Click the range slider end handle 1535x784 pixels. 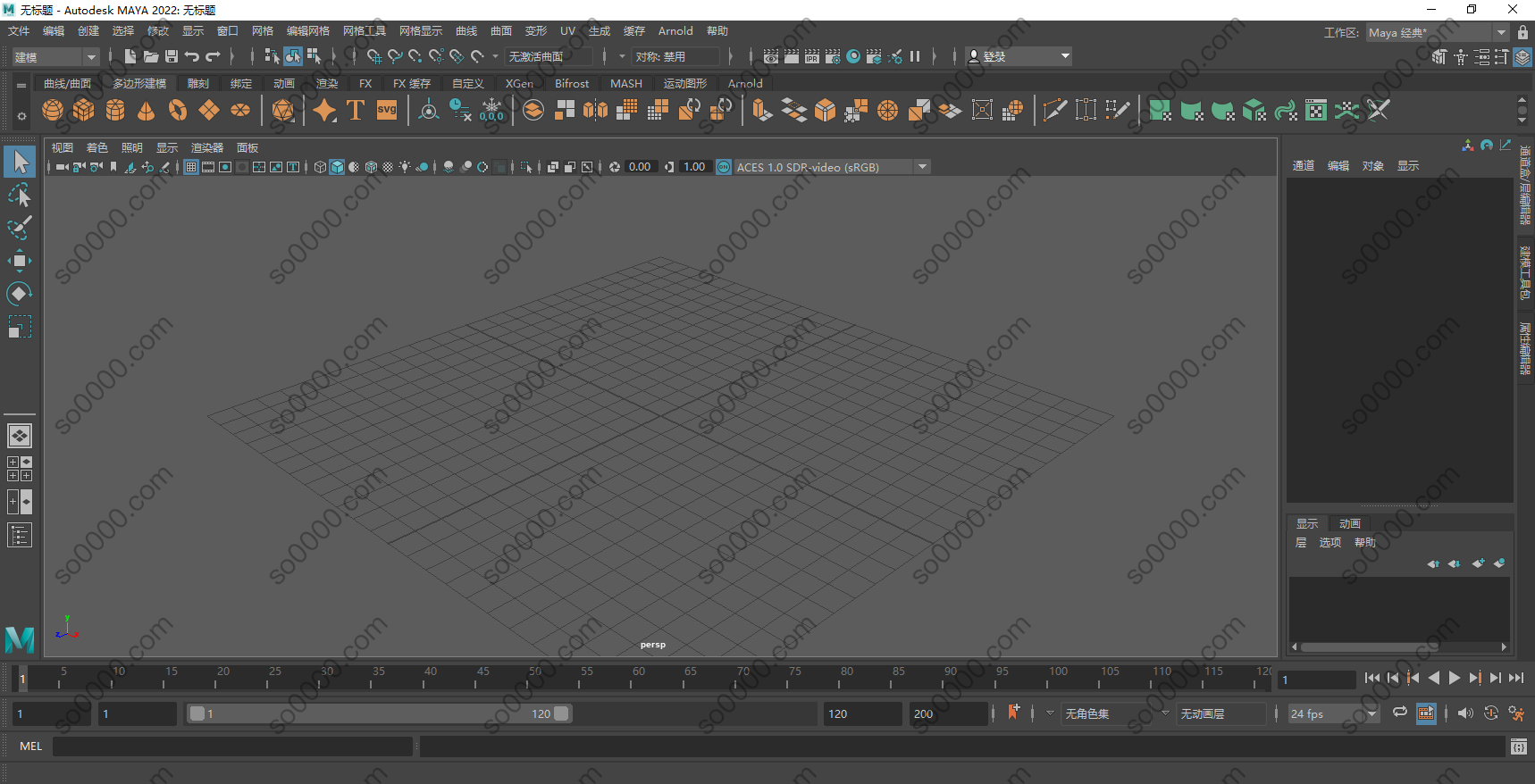pyautogui.click(x=561, y=713)
